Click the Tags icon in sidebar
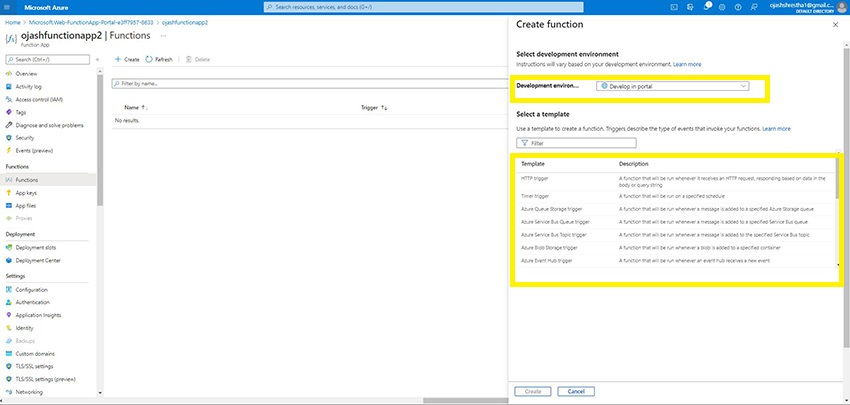Image resolution: width=850 pixels, height=405 pixels. pyautogui.click(x=9, y=112)
